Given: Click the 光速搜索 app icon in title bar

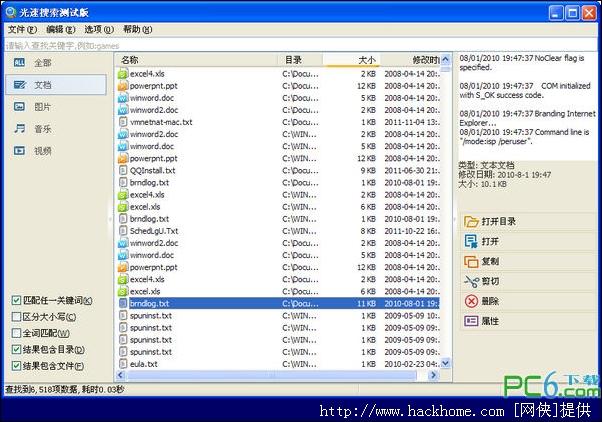Looking at the screenshot, I should click(x=10, y=12).
